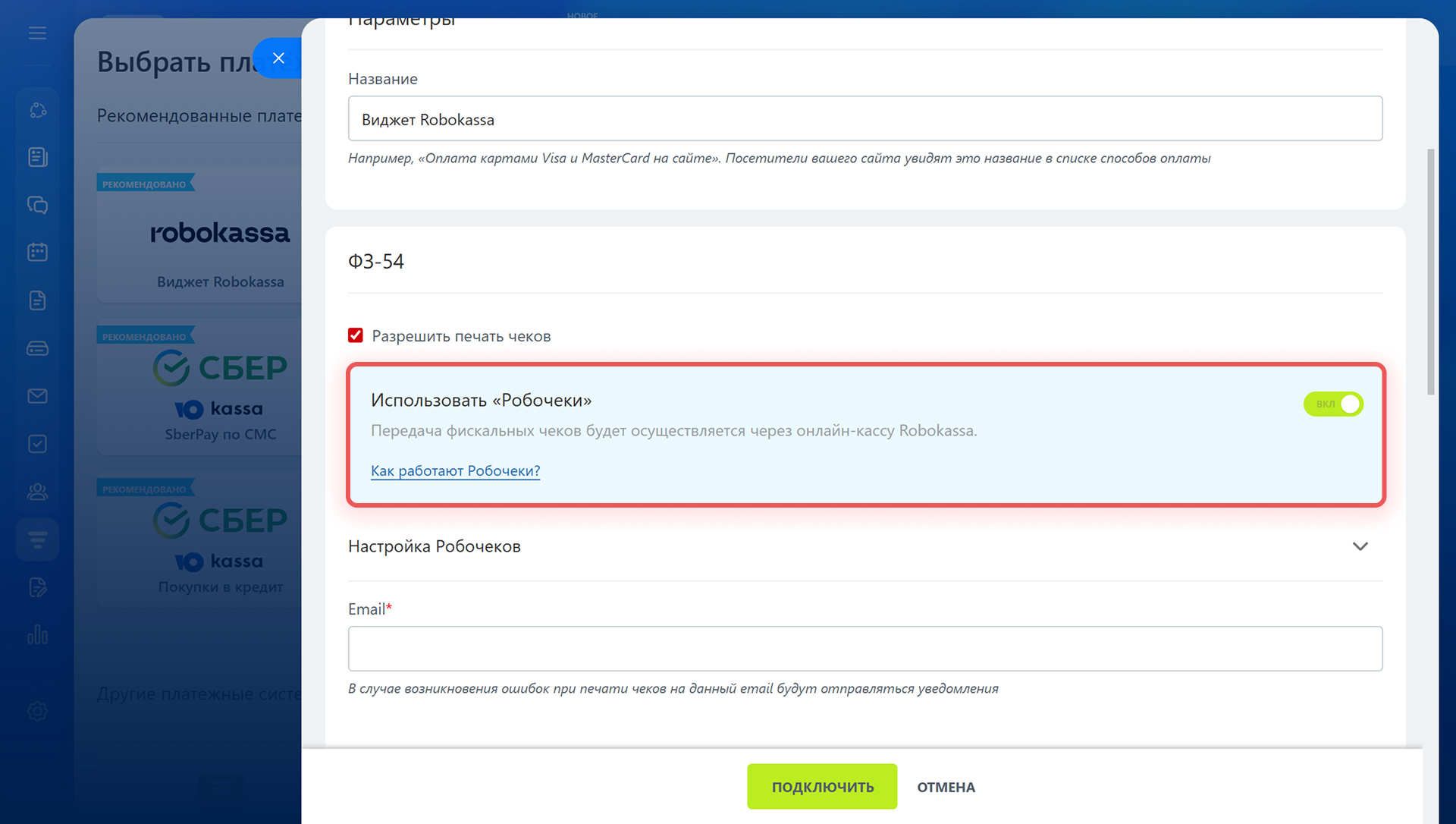Open the hamburger menu in sidebar
The image size is (1456, 824).
(x=37, y=33)
